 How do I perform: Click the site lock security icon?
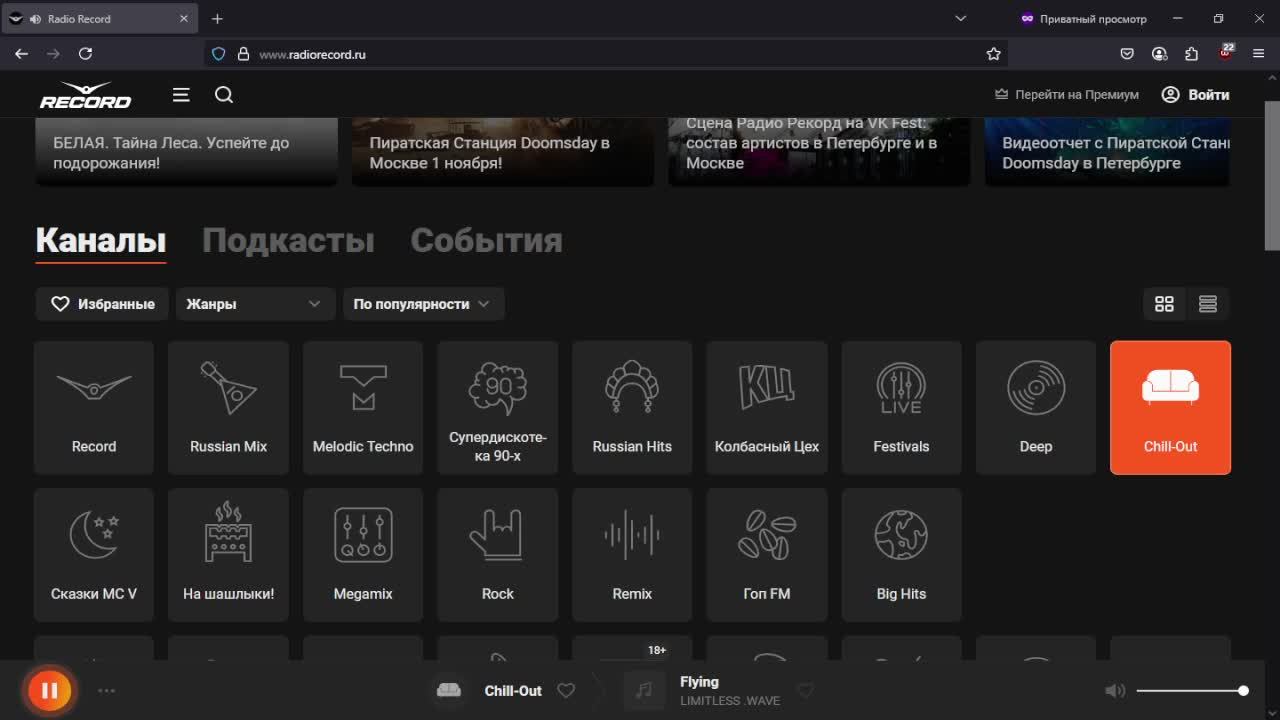[243, 54]
